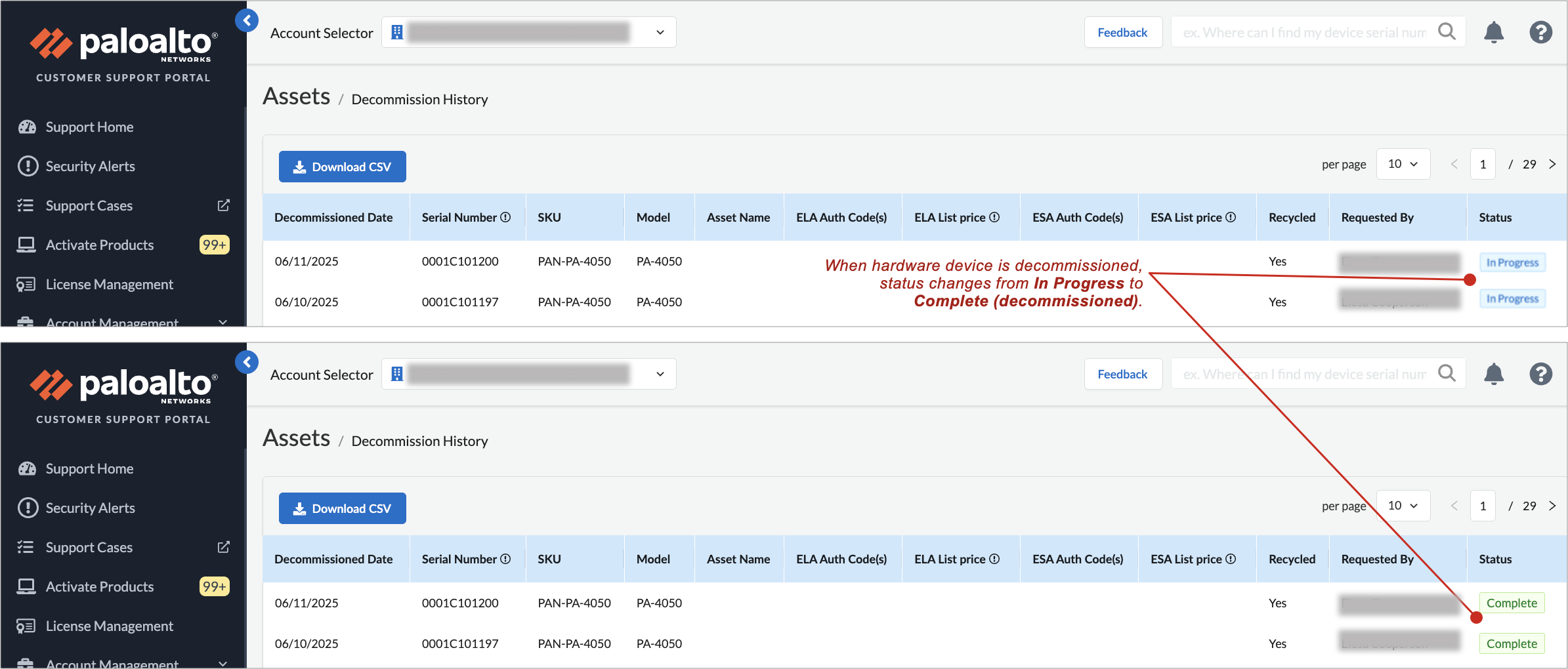1568x669 pixels.
Task: Go to next page with the right arrow
Action: 1553,164
